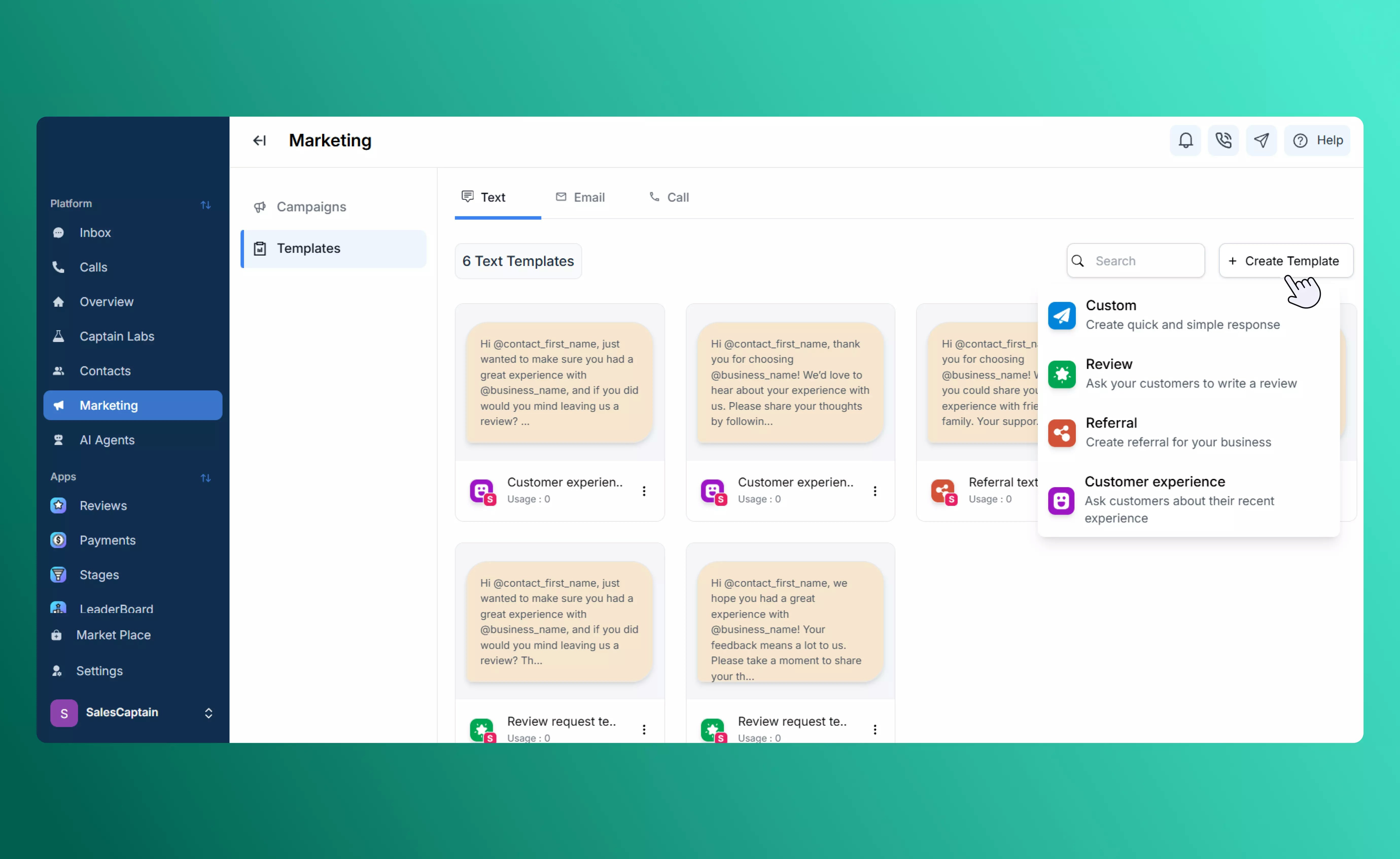Click the paper plane send icon
Image resolution: width=1400 pixels, height=859 pixels.
coord(1261,140)
